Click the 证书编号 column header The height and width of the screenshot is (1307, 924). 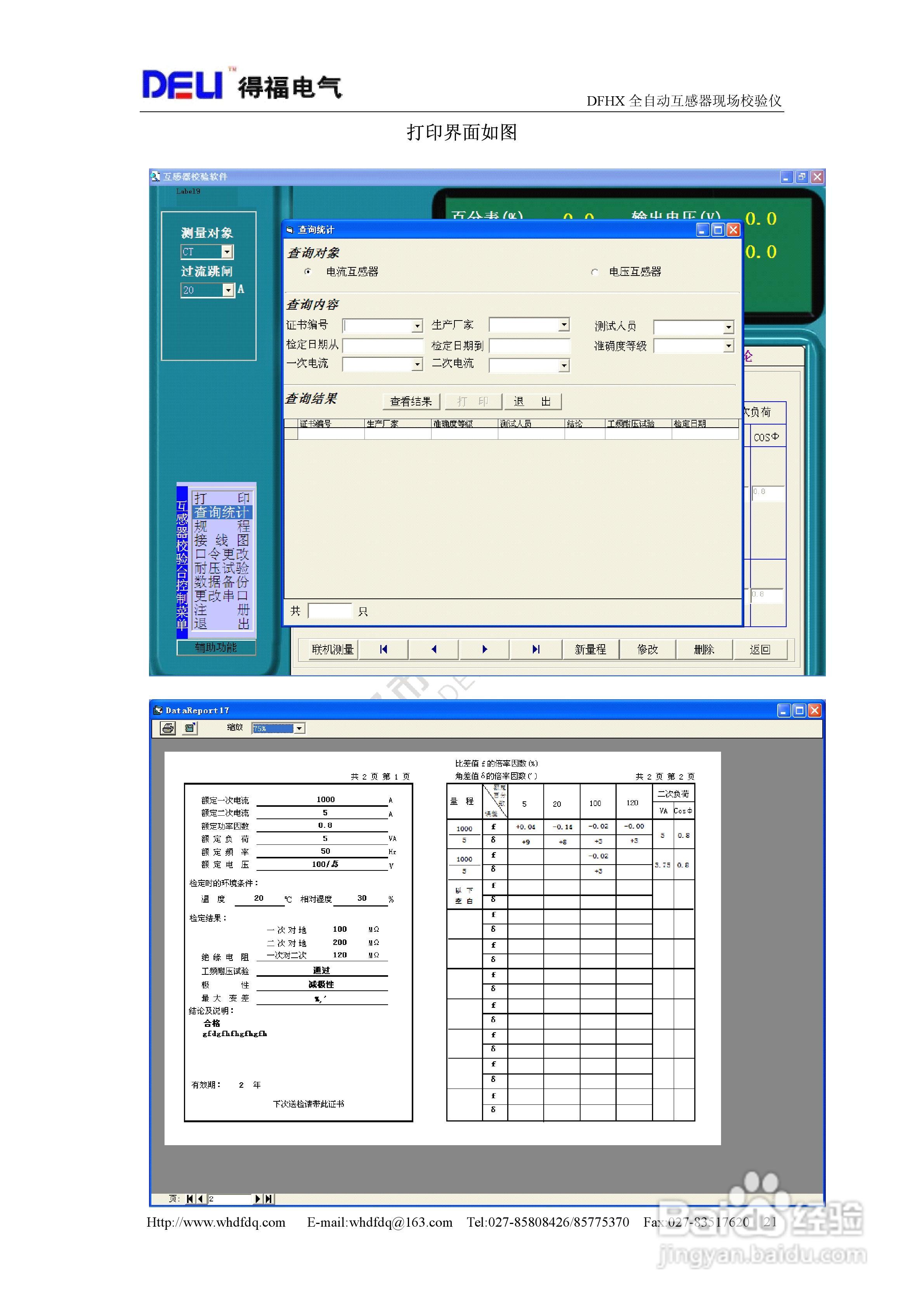[x=331, y=423]
